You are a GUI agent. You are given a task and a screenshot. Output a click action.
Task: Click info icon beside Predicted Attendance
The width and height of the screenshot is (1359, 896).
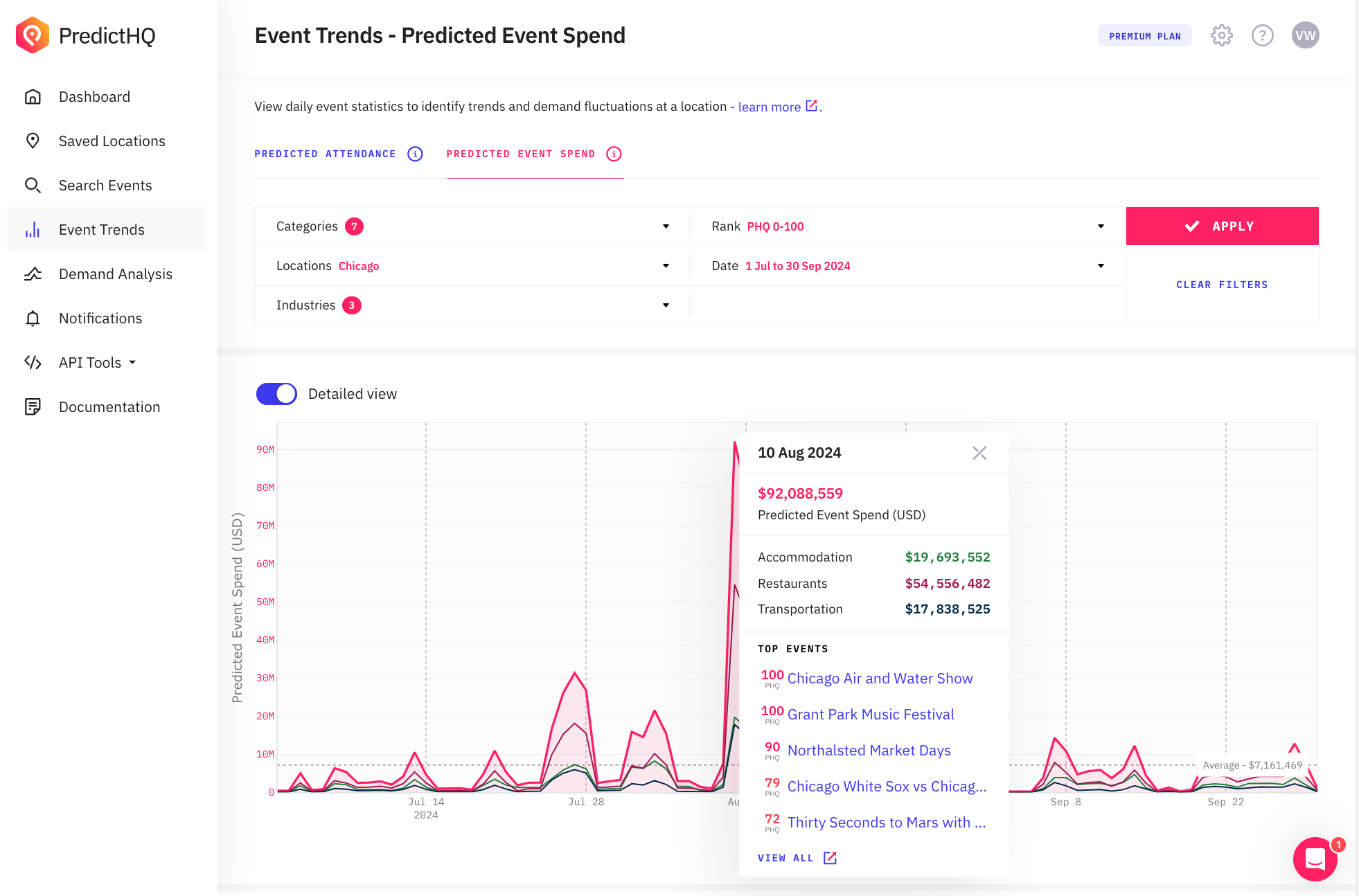click(415, 154)
